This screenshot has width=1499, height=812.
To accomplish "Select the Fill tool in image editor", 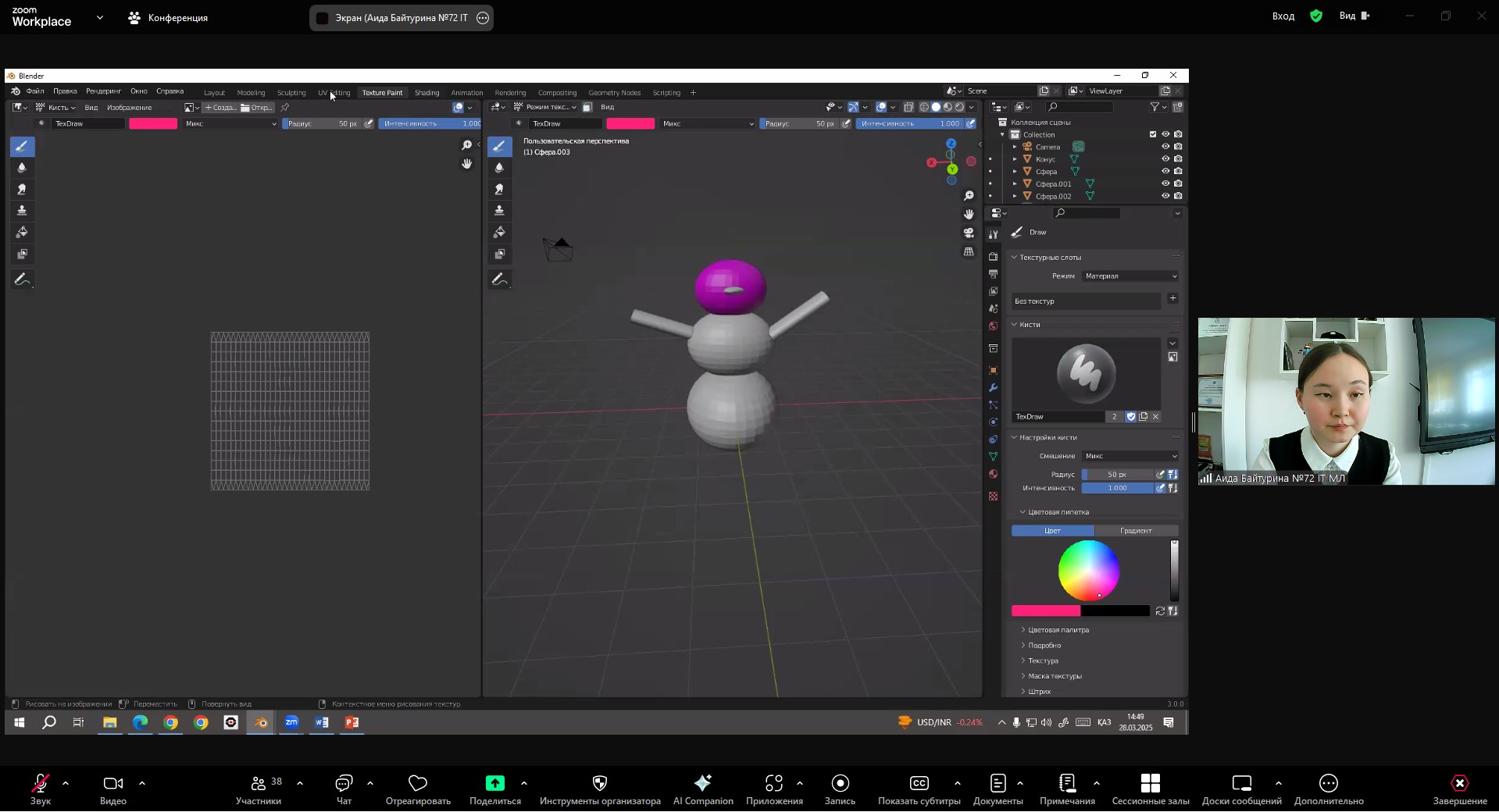I will tap(22, 233).
